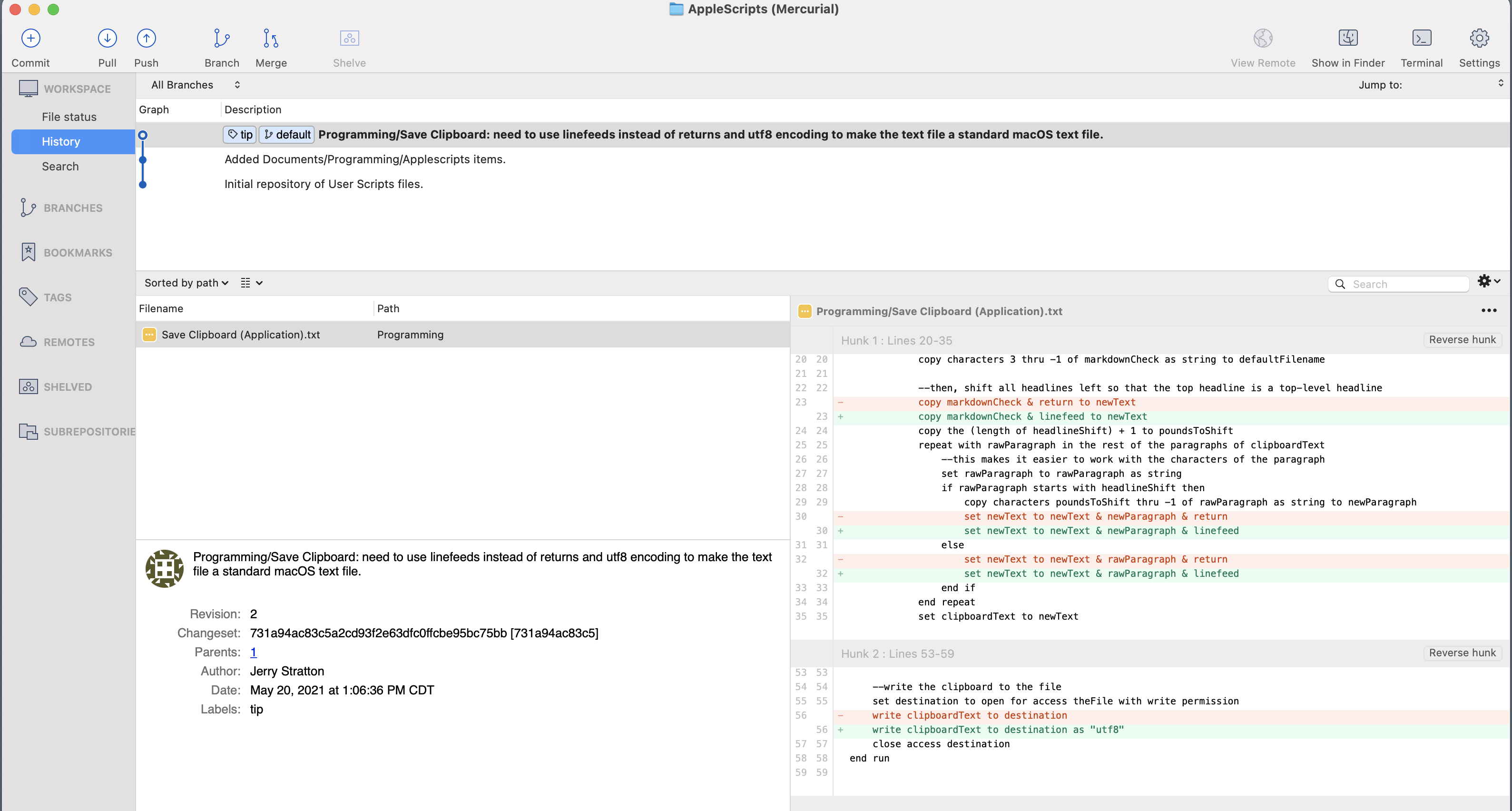Select Search in Workspace sidebar
The width and height of the screenshot is (1512, 811).
(x=60, y=166)
